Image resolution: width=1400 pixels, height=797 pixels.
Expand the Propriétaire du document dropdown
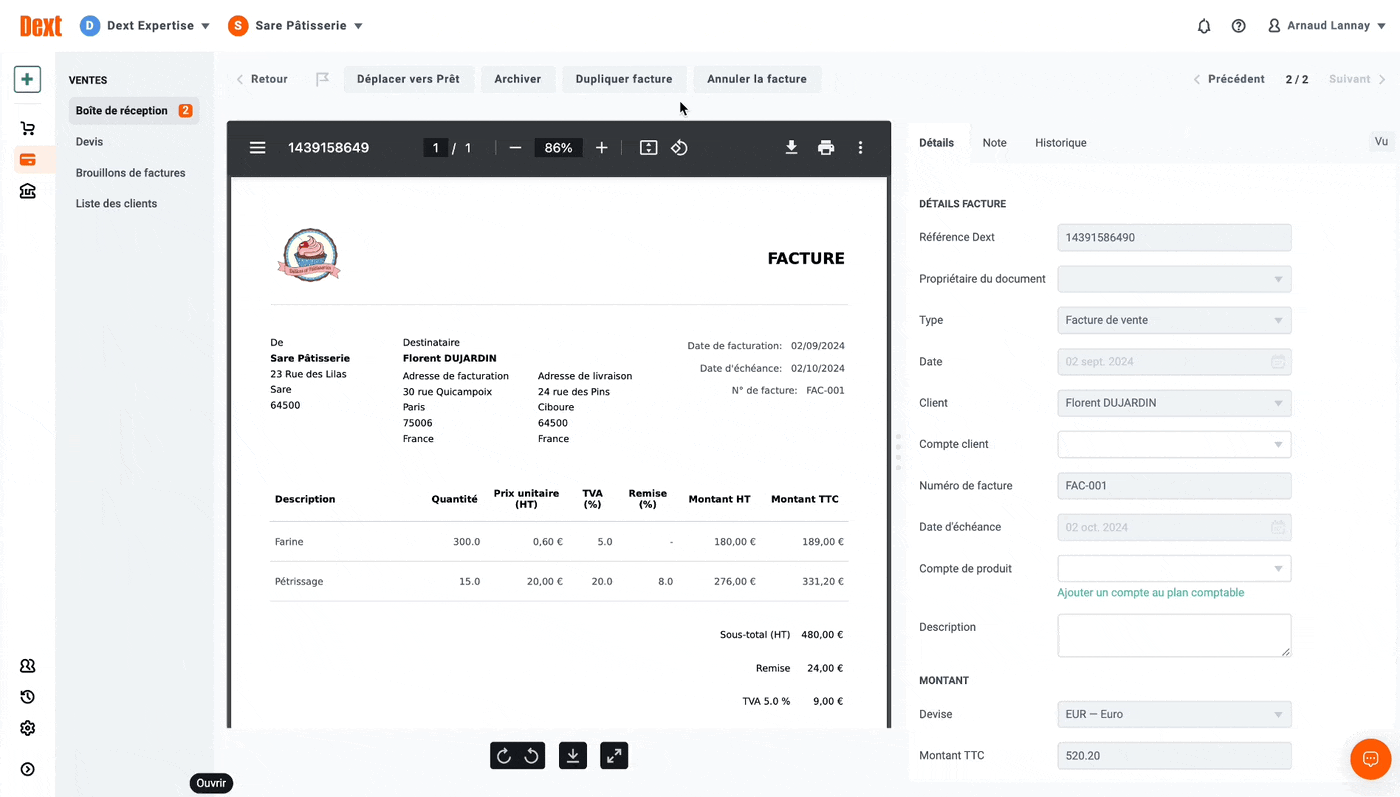click(x=1174, y=279)
